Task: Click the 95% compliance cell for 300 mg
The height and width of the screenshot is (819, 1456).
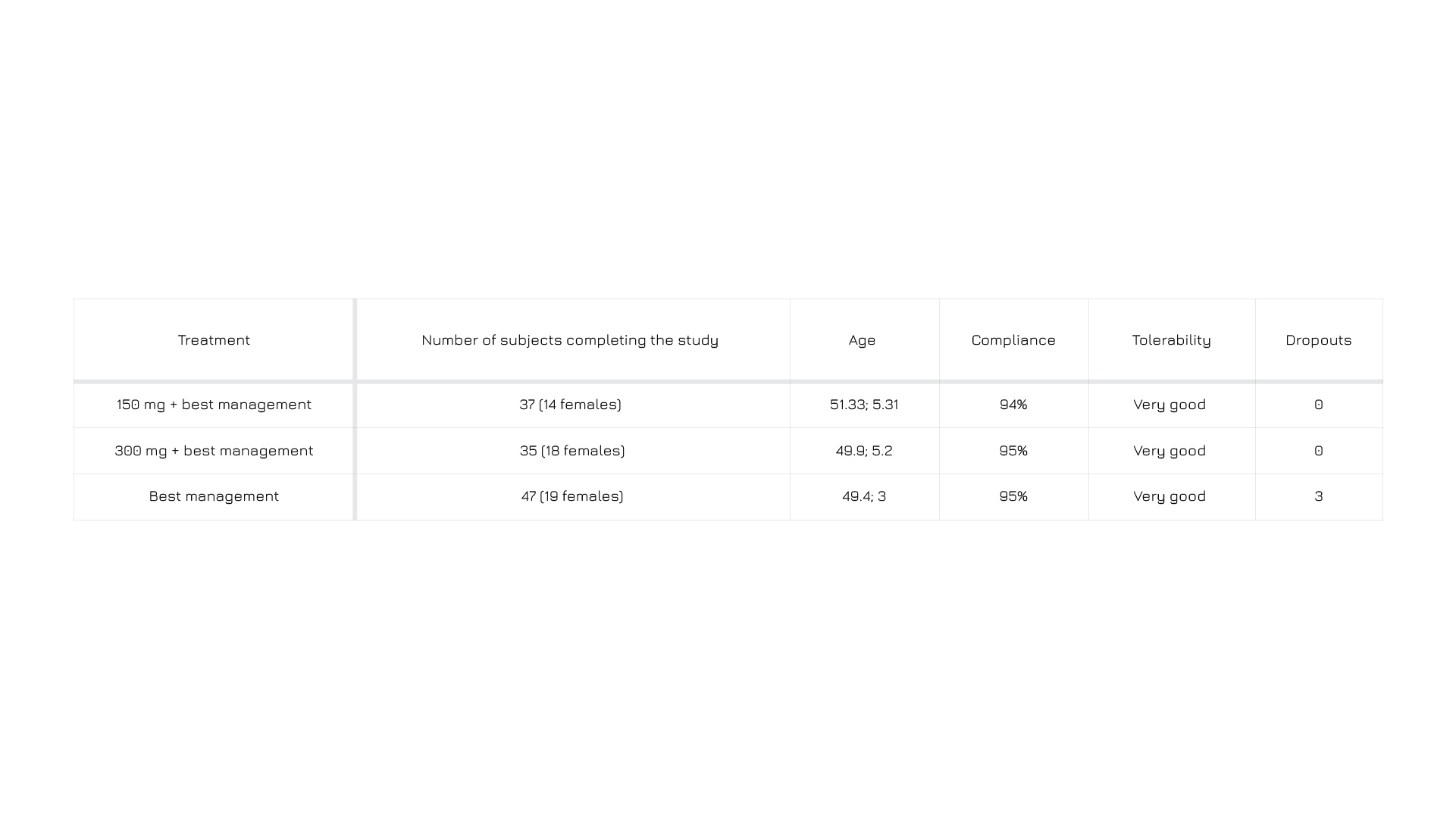Action: tap(1013, 451)
